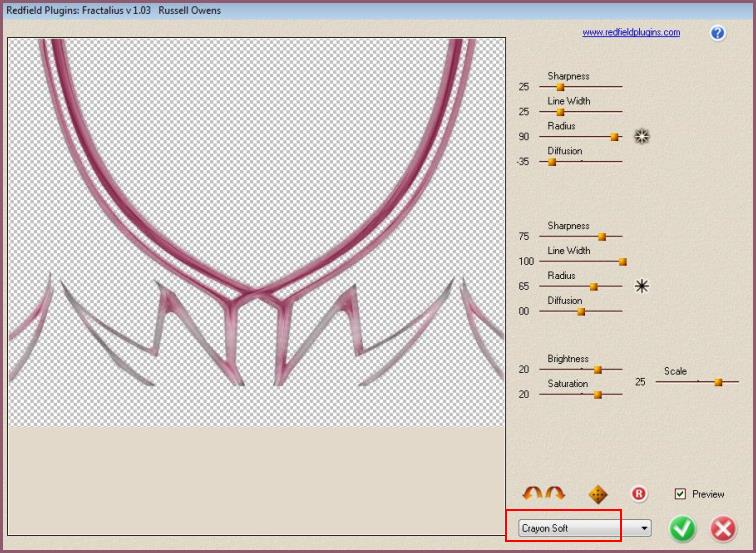This screenshot has width=756, height=553.
Task: Click the upper Line Width slider handle
Action: 560,112
